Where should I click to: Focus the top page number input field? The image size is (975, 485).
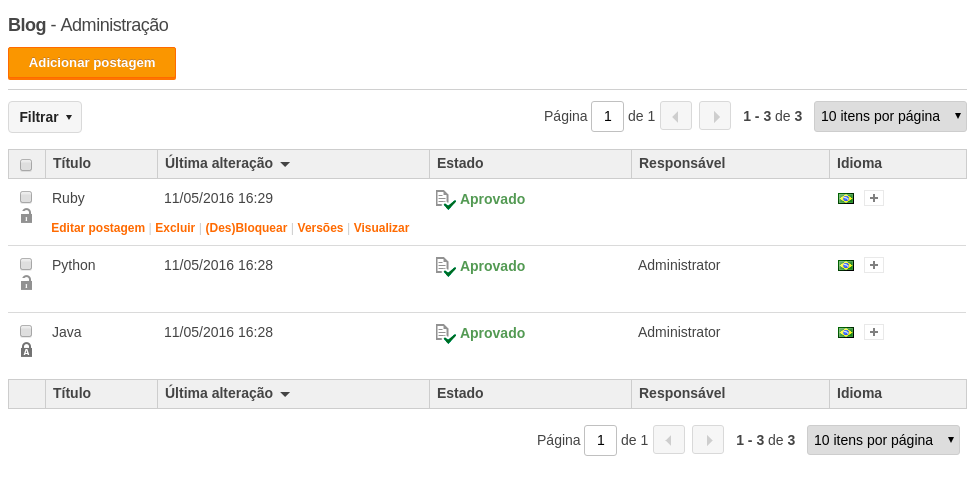pos(608,116)
